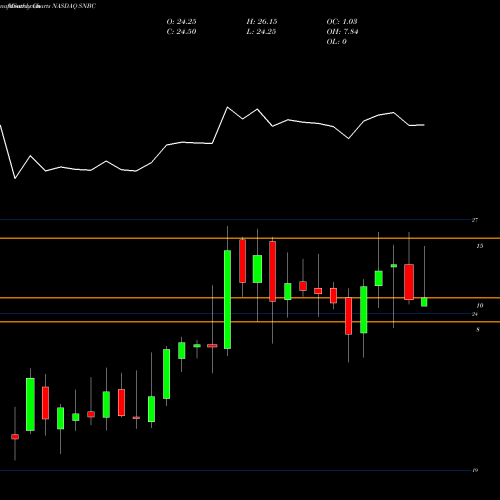Viewport: 500px width, 500px height.
Task: Click the '24' price axis label
Action: coord(475,314)
